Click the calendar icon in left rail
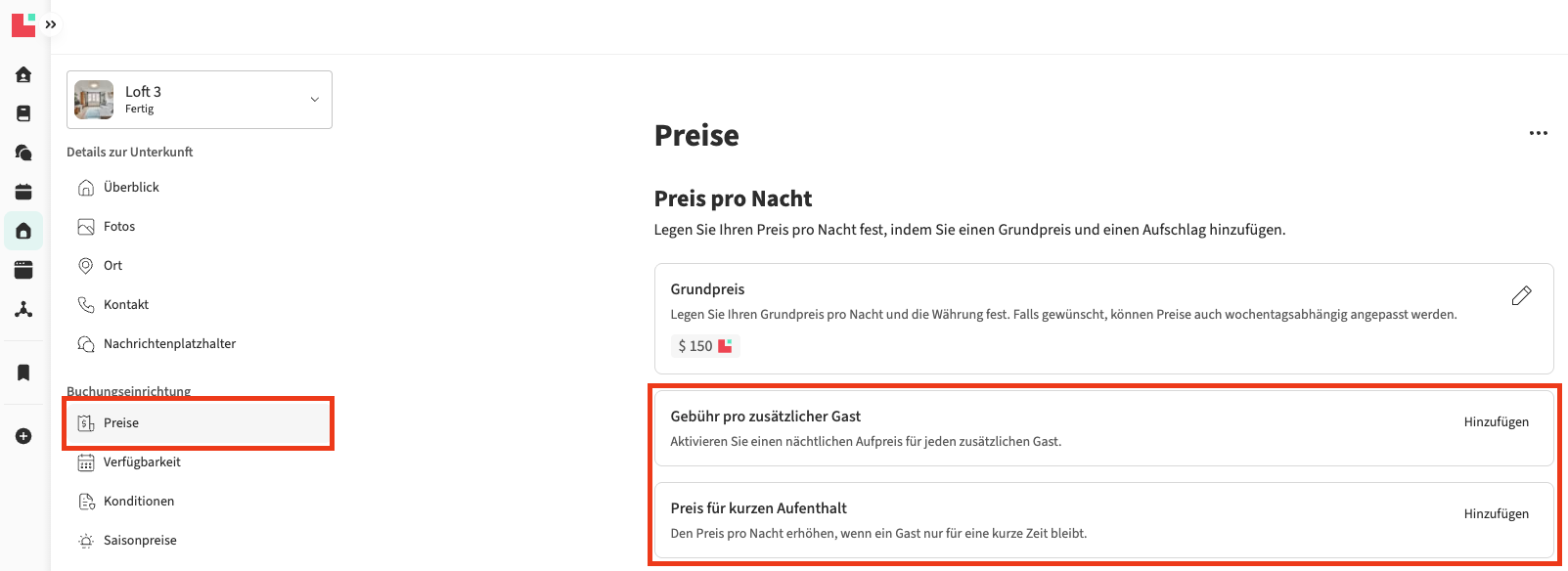Viewport: 1568px width, 571px height. tap(23, 192)
